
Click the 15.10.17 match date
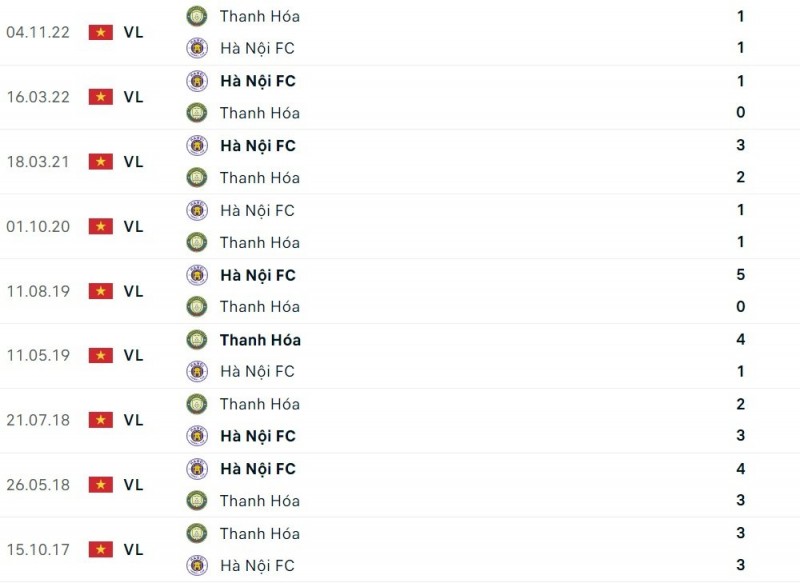[x=37, y=549]
